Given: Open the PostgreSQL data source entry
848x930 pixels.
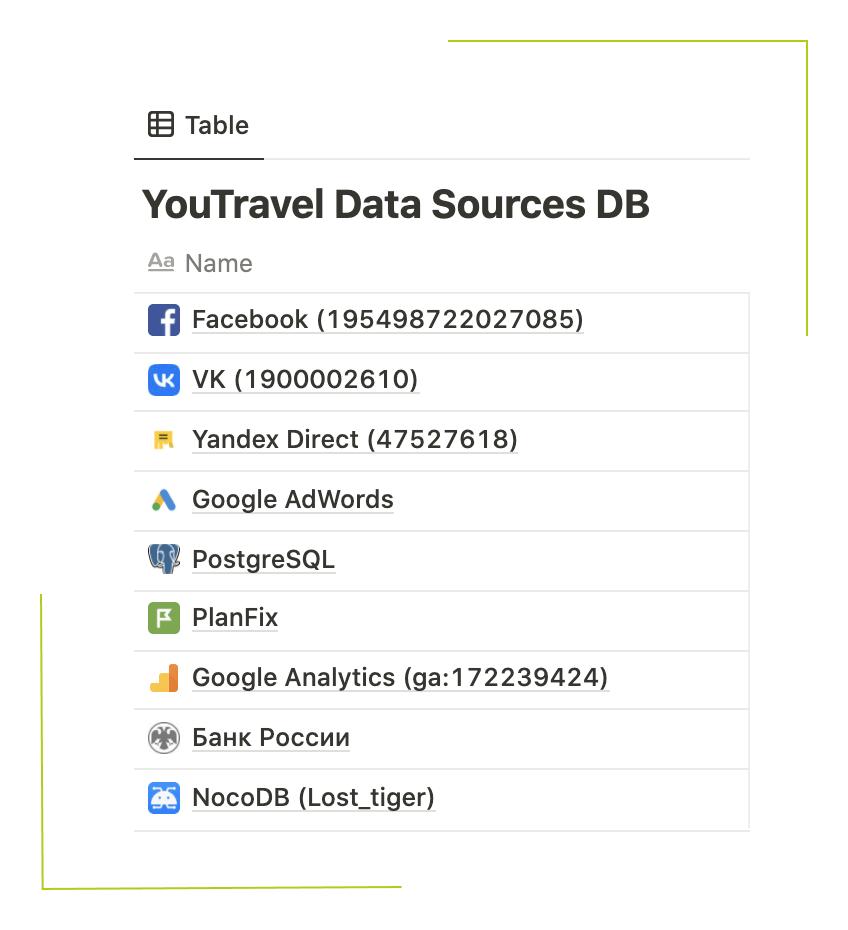Looking at the screenshot, I should pos(263,559).
